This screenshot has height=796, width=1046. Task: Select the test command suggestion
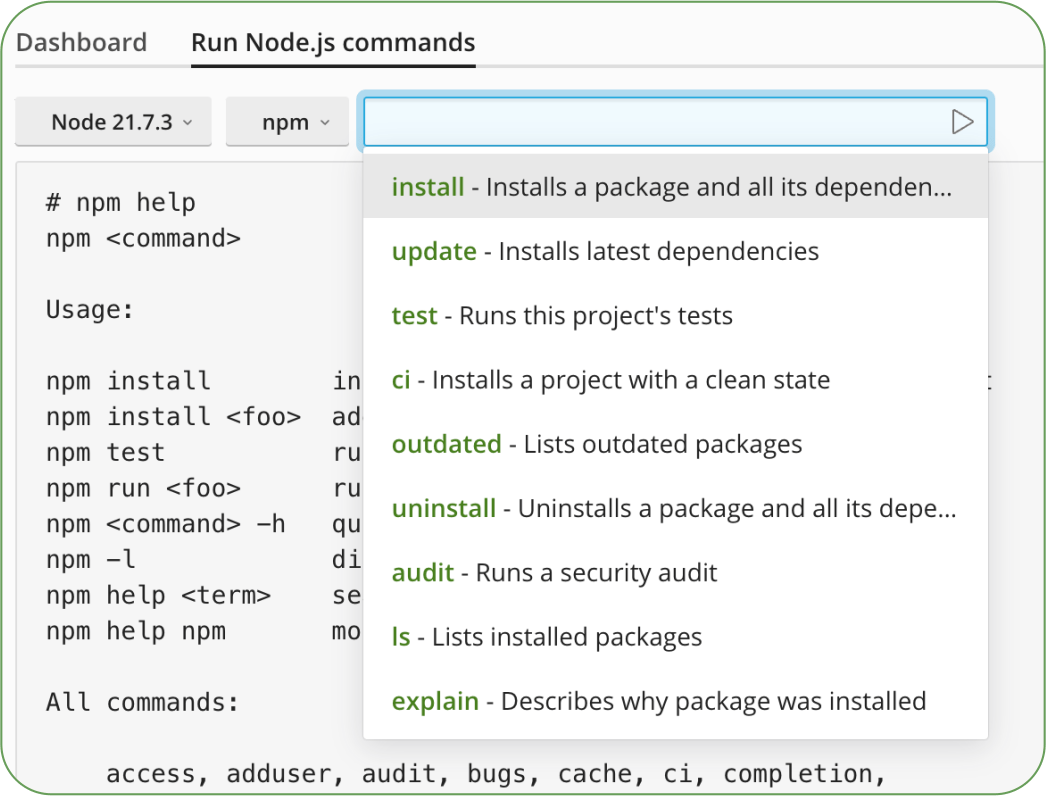[x=675, y=316]
